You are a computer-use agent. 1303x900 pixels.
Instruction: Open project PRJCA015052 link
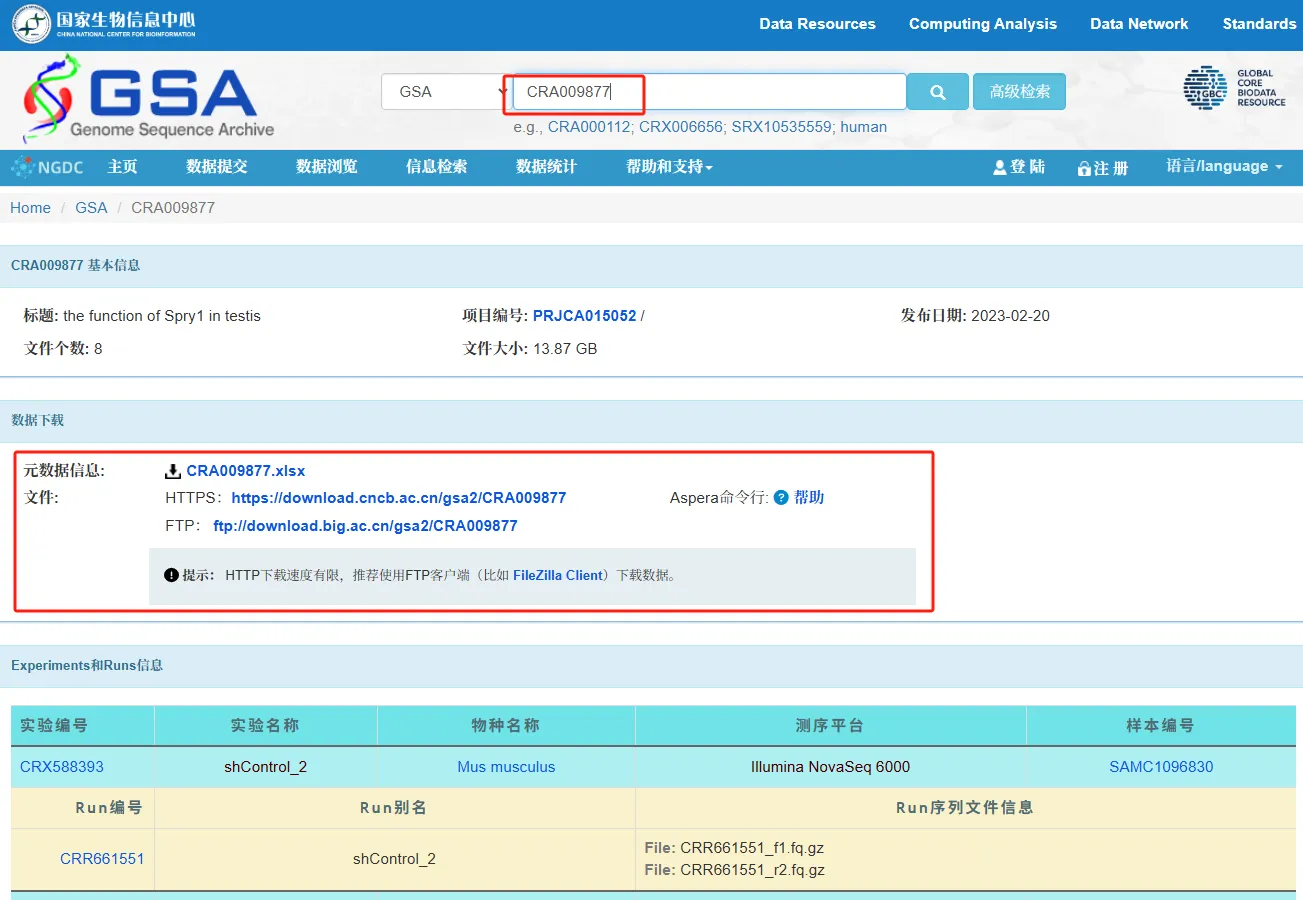tap(584, 316)
